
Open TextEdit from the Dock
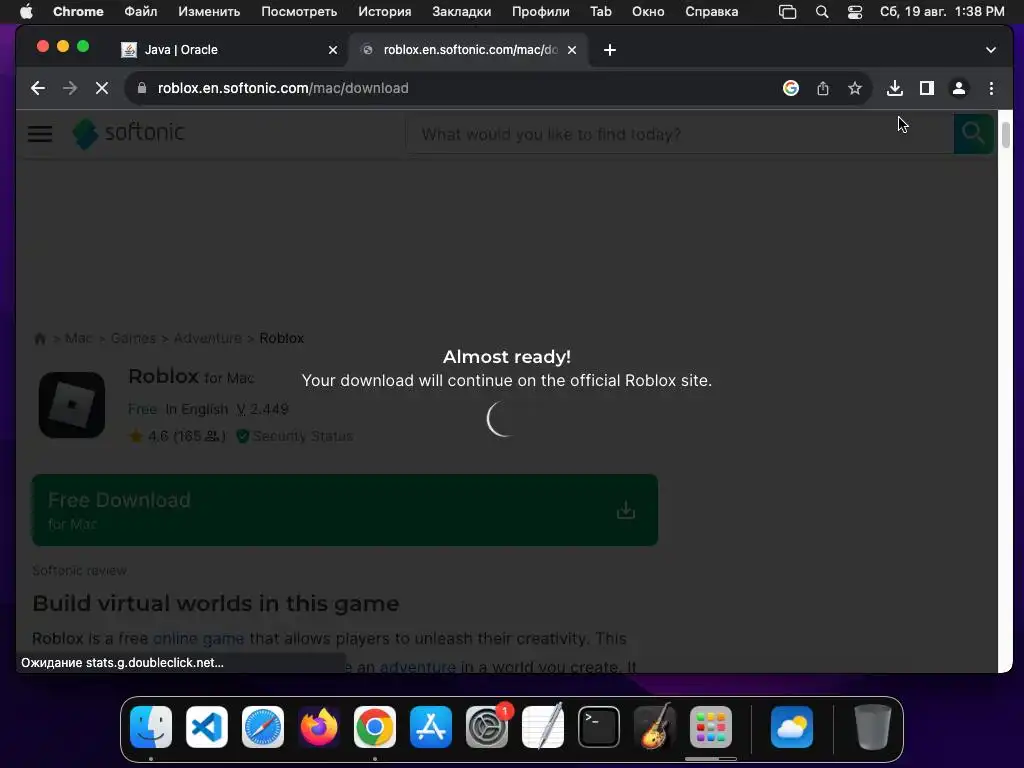pos(543,727)
